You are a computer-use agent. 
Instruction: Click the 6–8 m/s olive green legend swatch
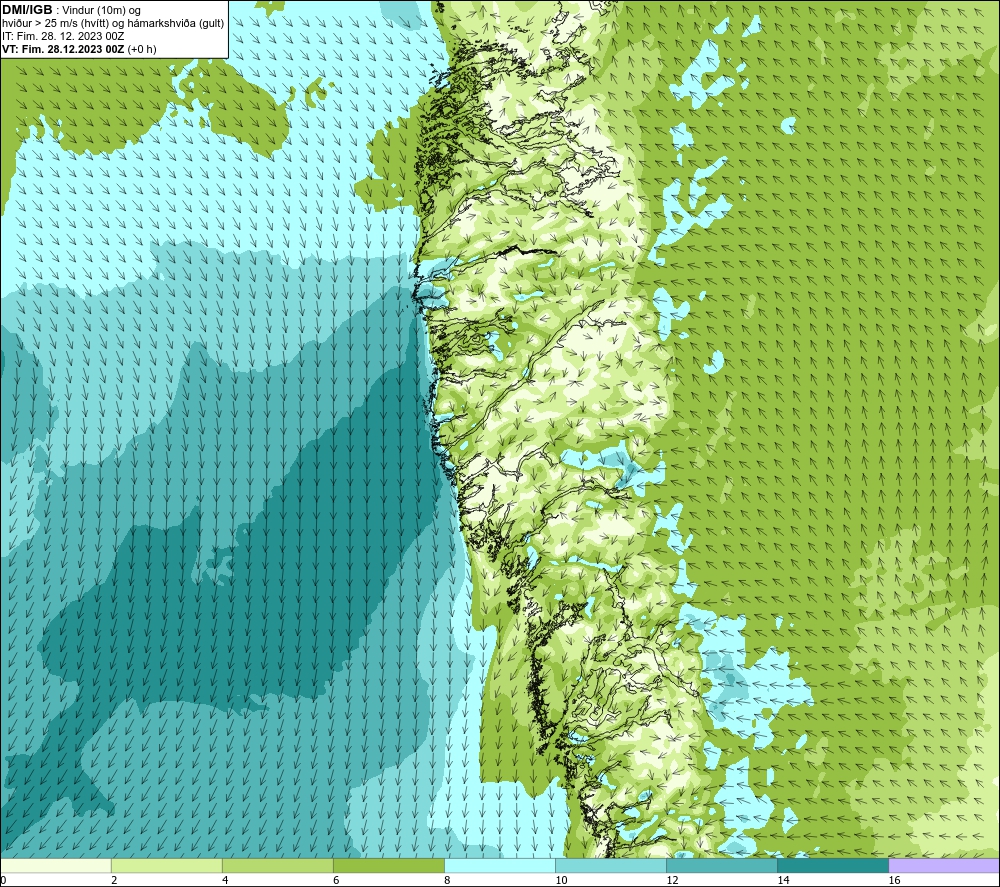point(389,865)
